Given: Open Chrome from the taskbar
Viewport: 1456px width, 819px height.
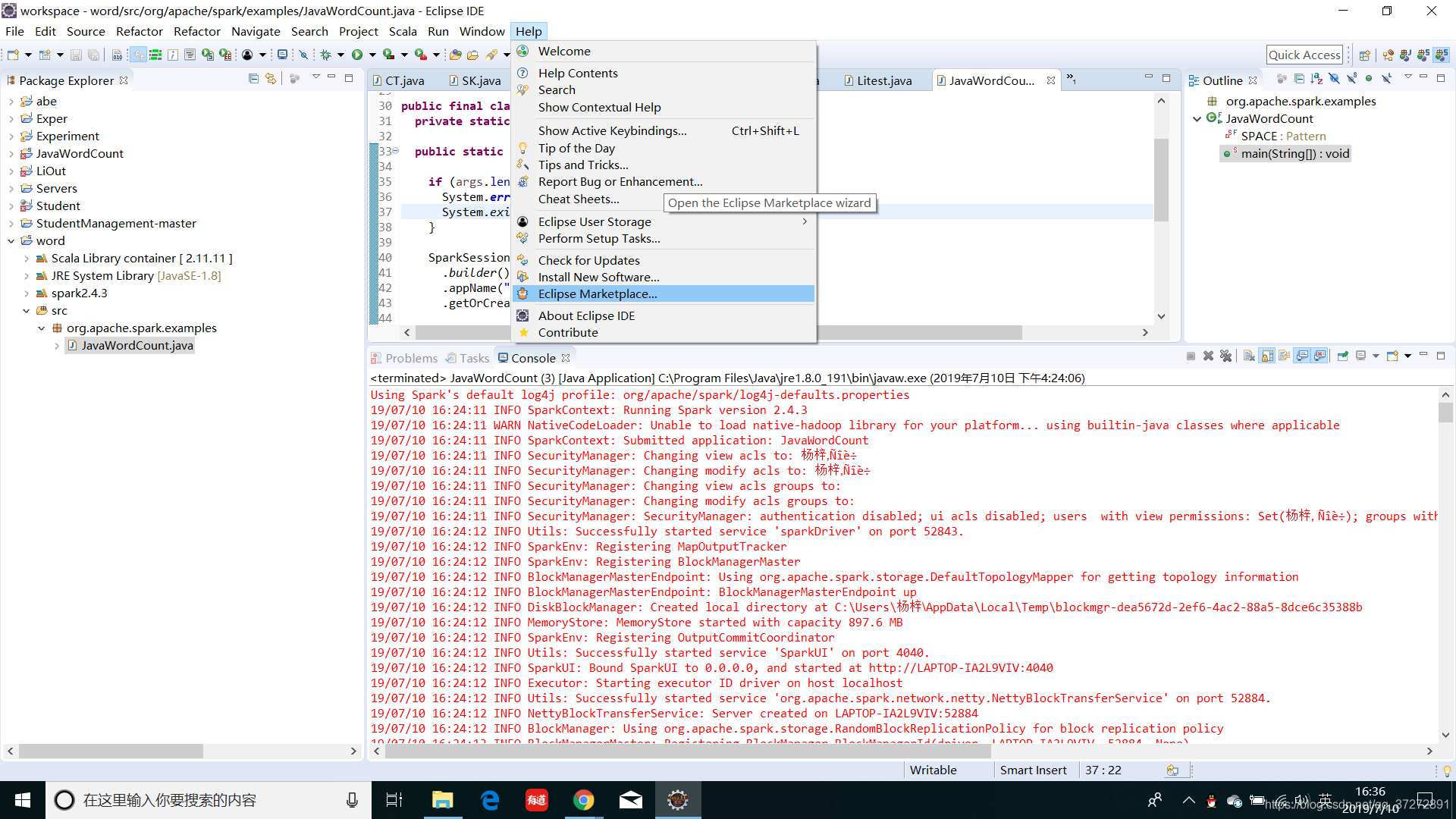Looking at the screenshot, I should pyautogui.click(x=584, y=800).
